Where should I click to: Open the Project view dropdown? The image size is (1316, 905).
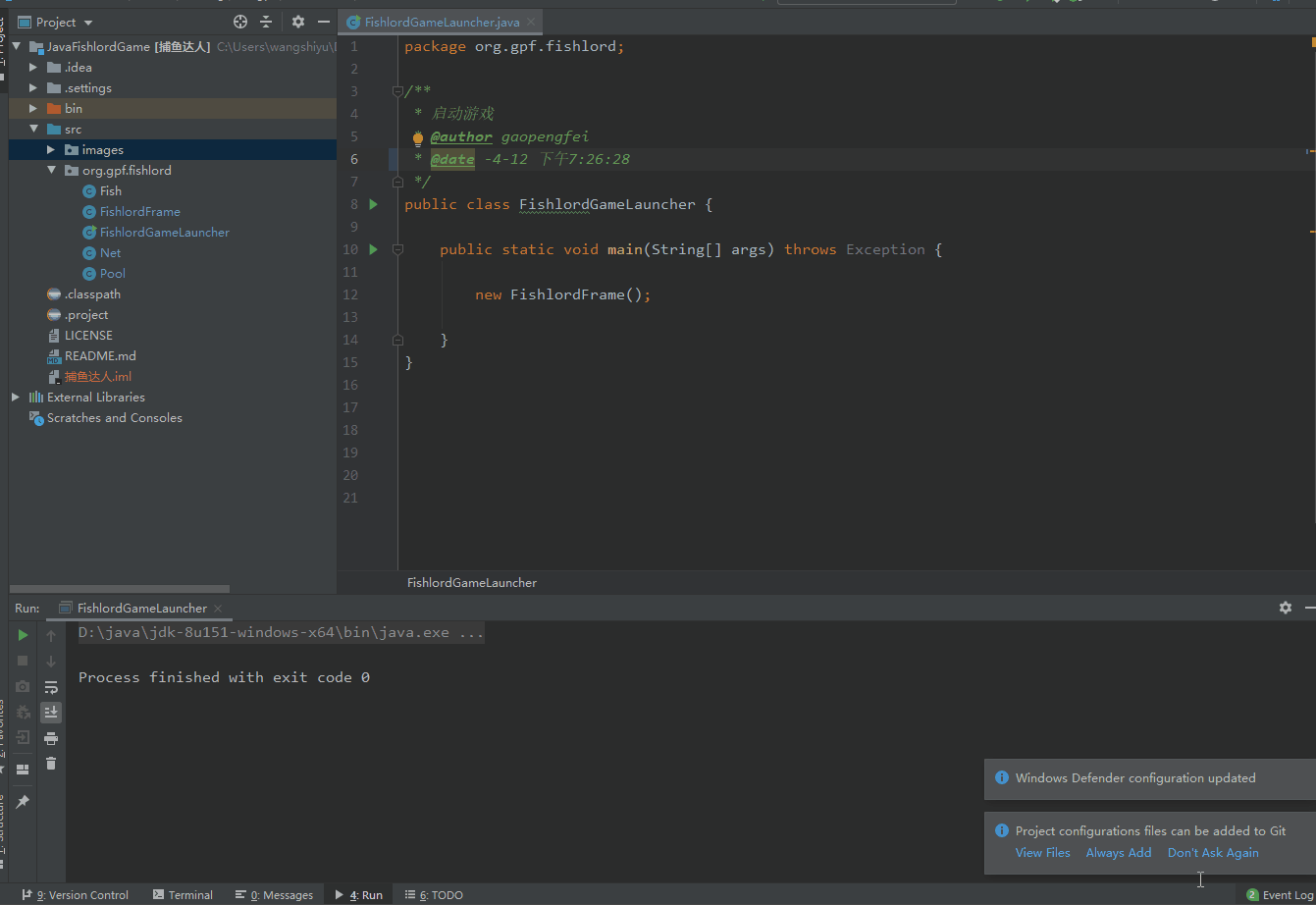point(87,23)
